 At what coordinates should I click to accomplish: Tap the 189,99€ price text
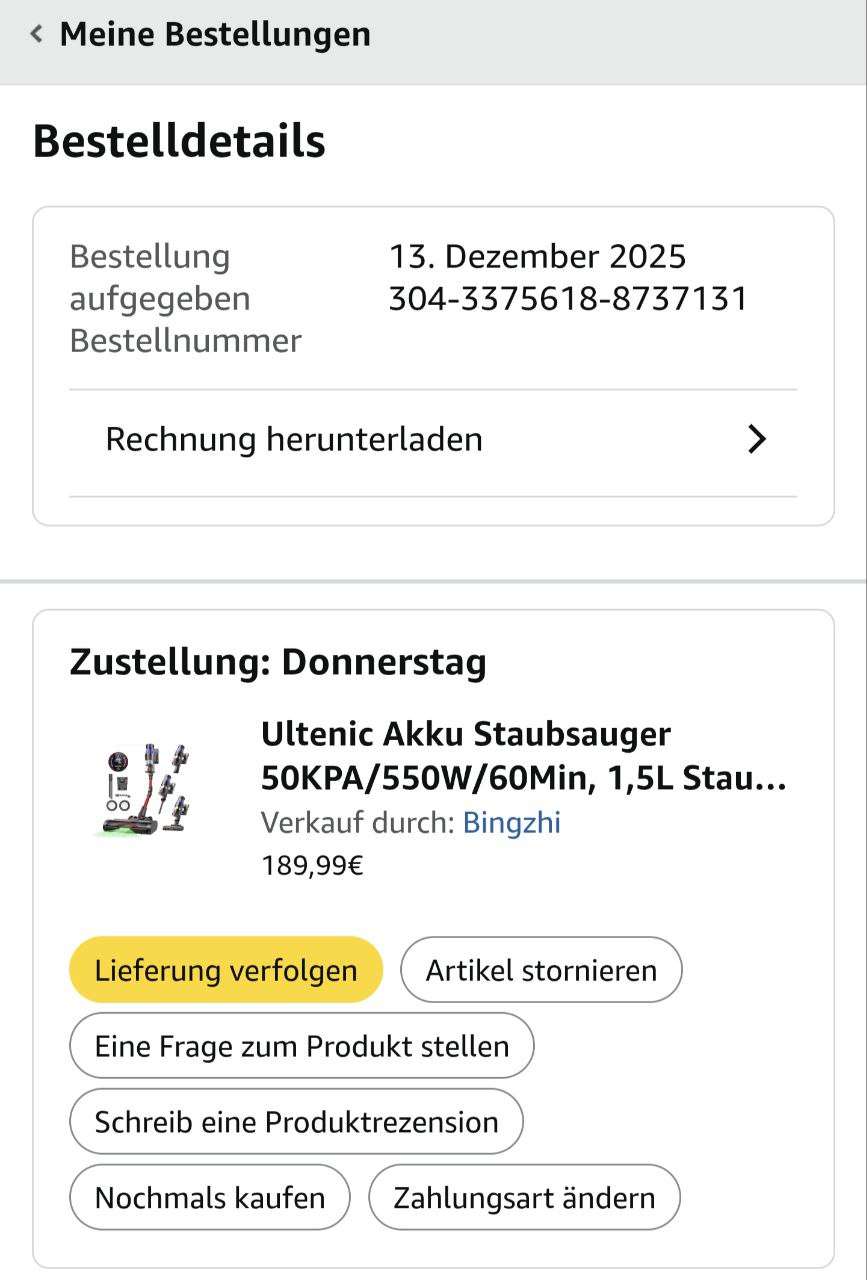312,866
